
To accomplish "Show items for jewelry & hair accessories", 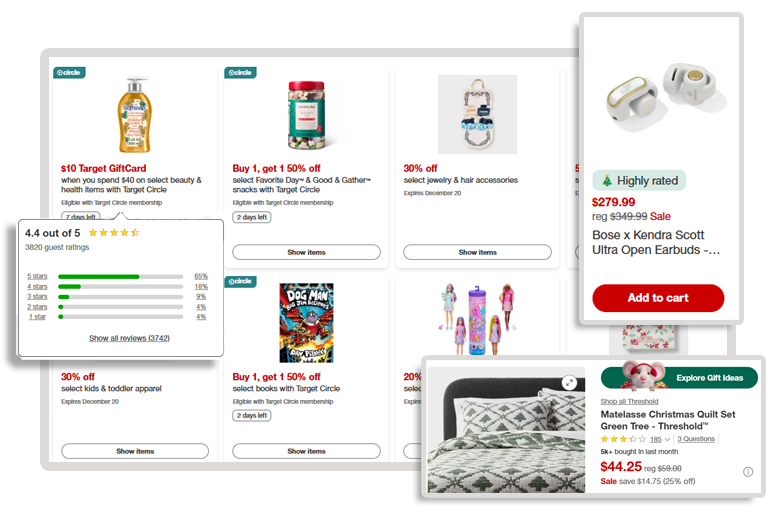I will (477, 252).
